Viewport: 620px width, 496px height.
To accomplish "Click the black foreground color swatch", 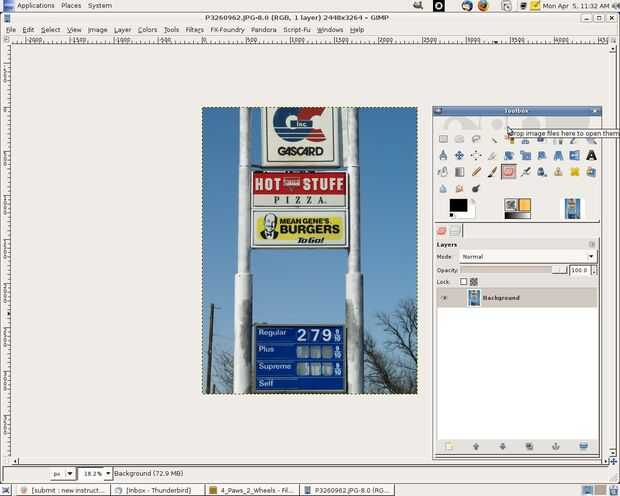I will (x=458, y=205).
